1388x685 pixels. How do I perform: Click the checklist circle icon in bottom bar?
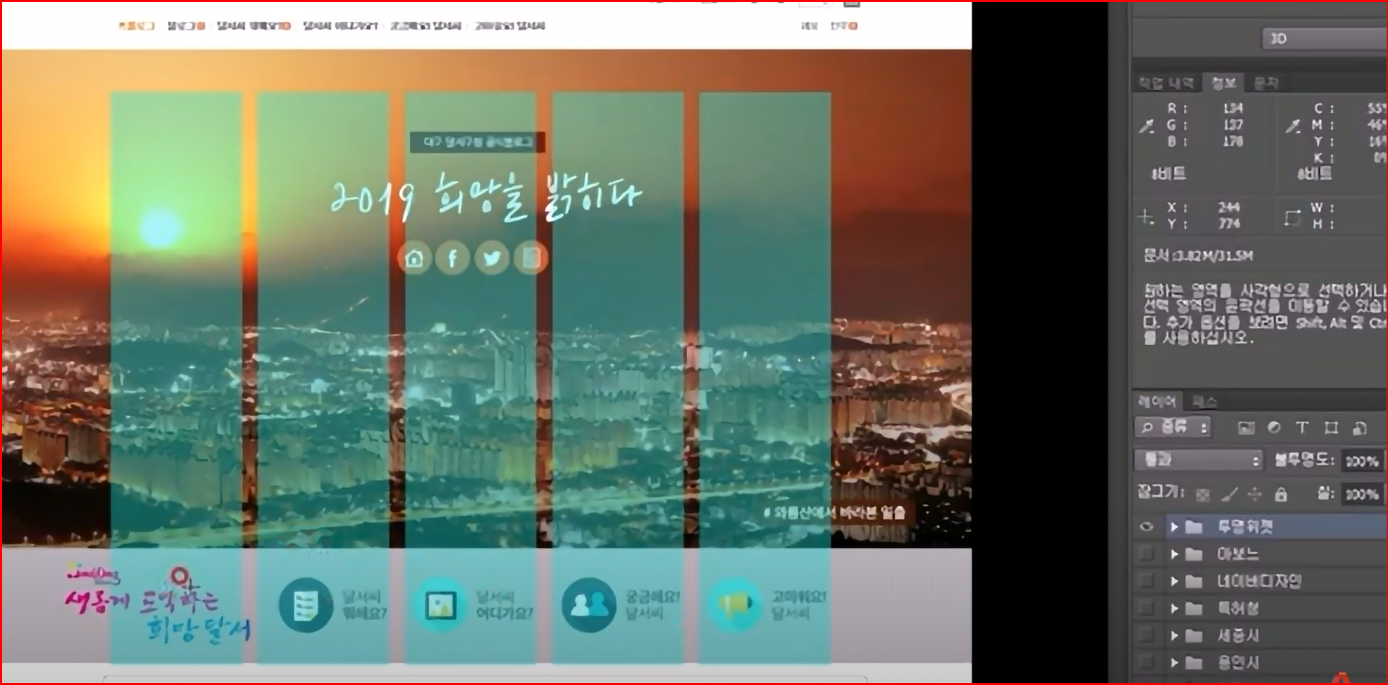305,605
